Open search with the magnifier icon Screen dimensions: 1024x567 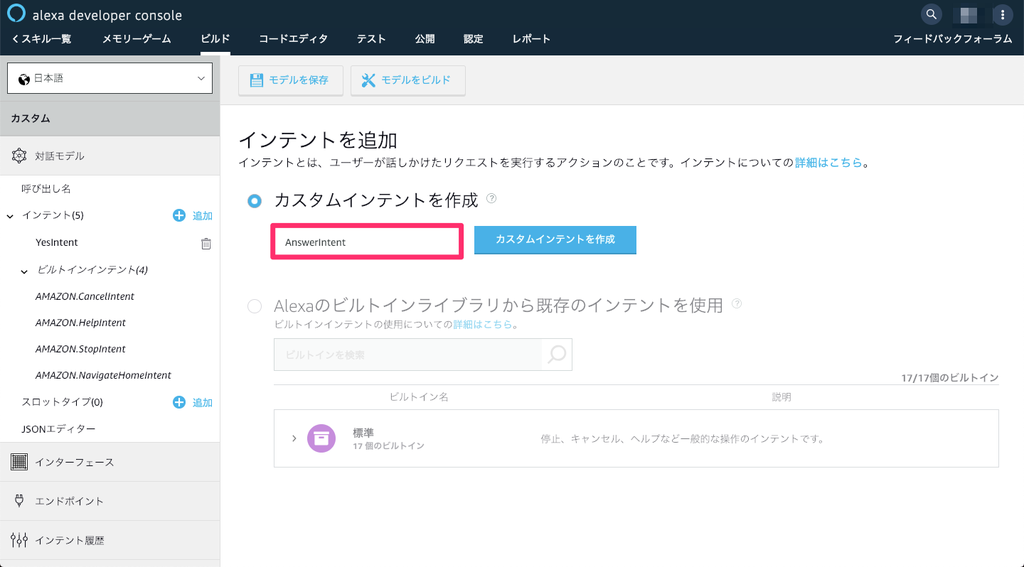(x=931, y=14)
